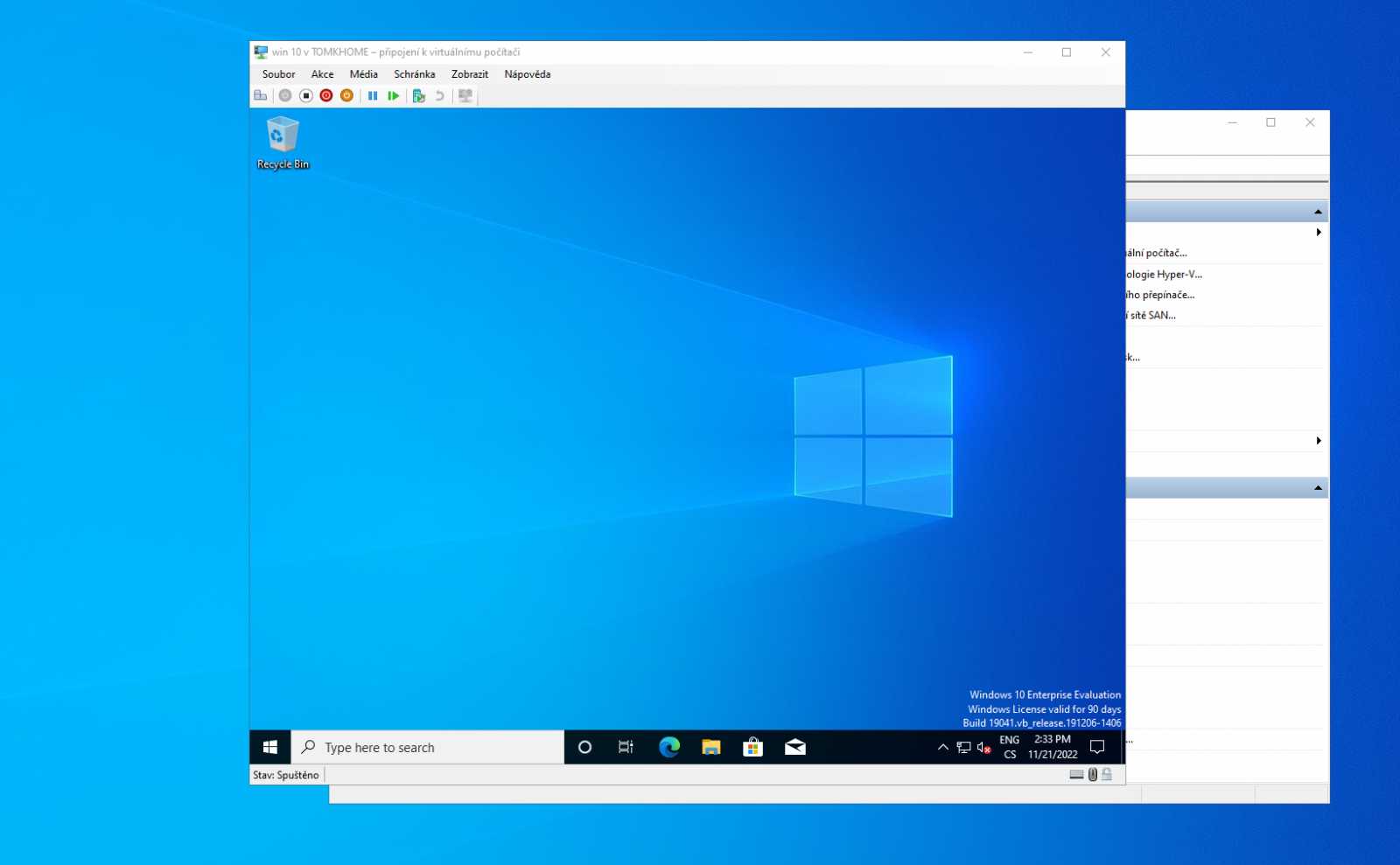Reset the VM using the green play icon
The height and width of the screenshot is (865, 1400).
click(x=394, y=95)
